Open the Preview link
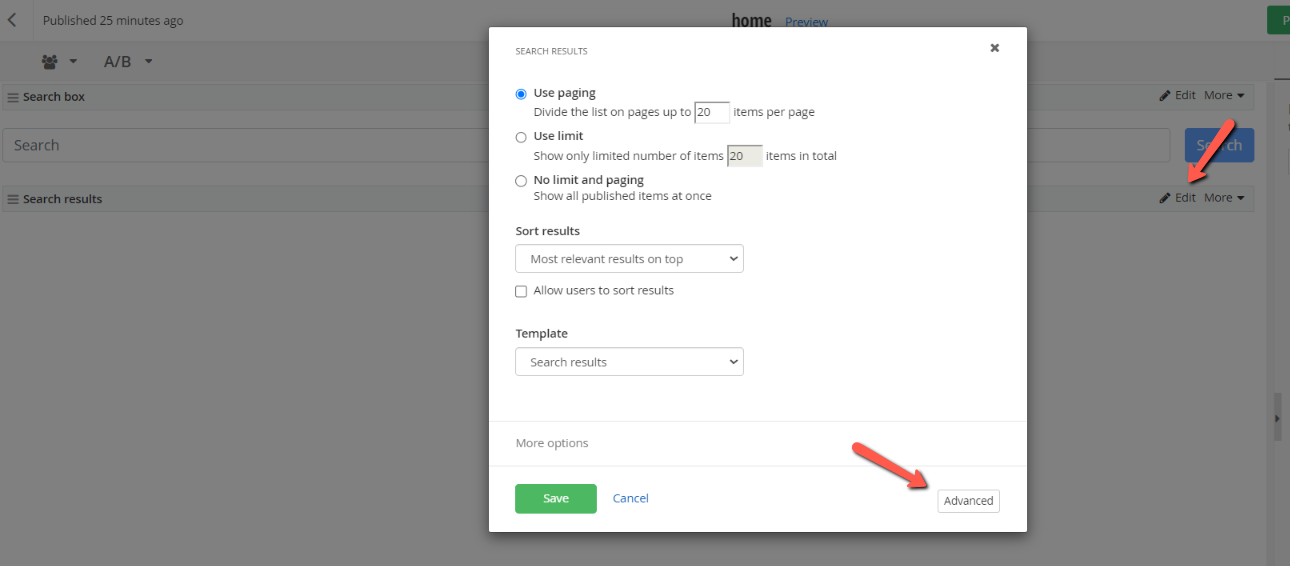 pyautogui.click(x=806, y=22)
